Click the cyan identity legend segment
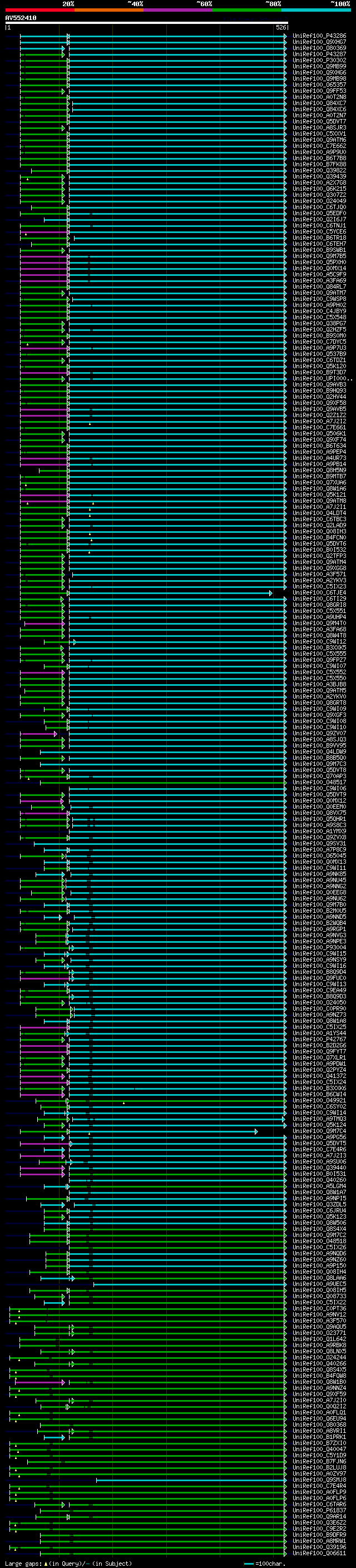 317,10
